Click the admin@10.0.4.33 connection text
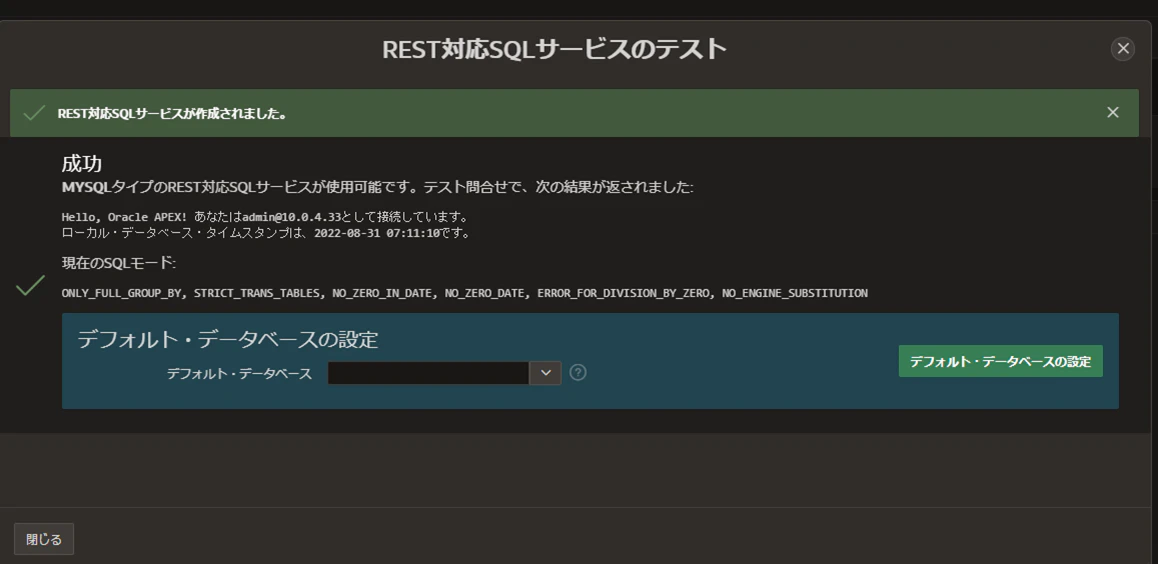The width and height of the screenshot is (1158, 564). (291, 217)
